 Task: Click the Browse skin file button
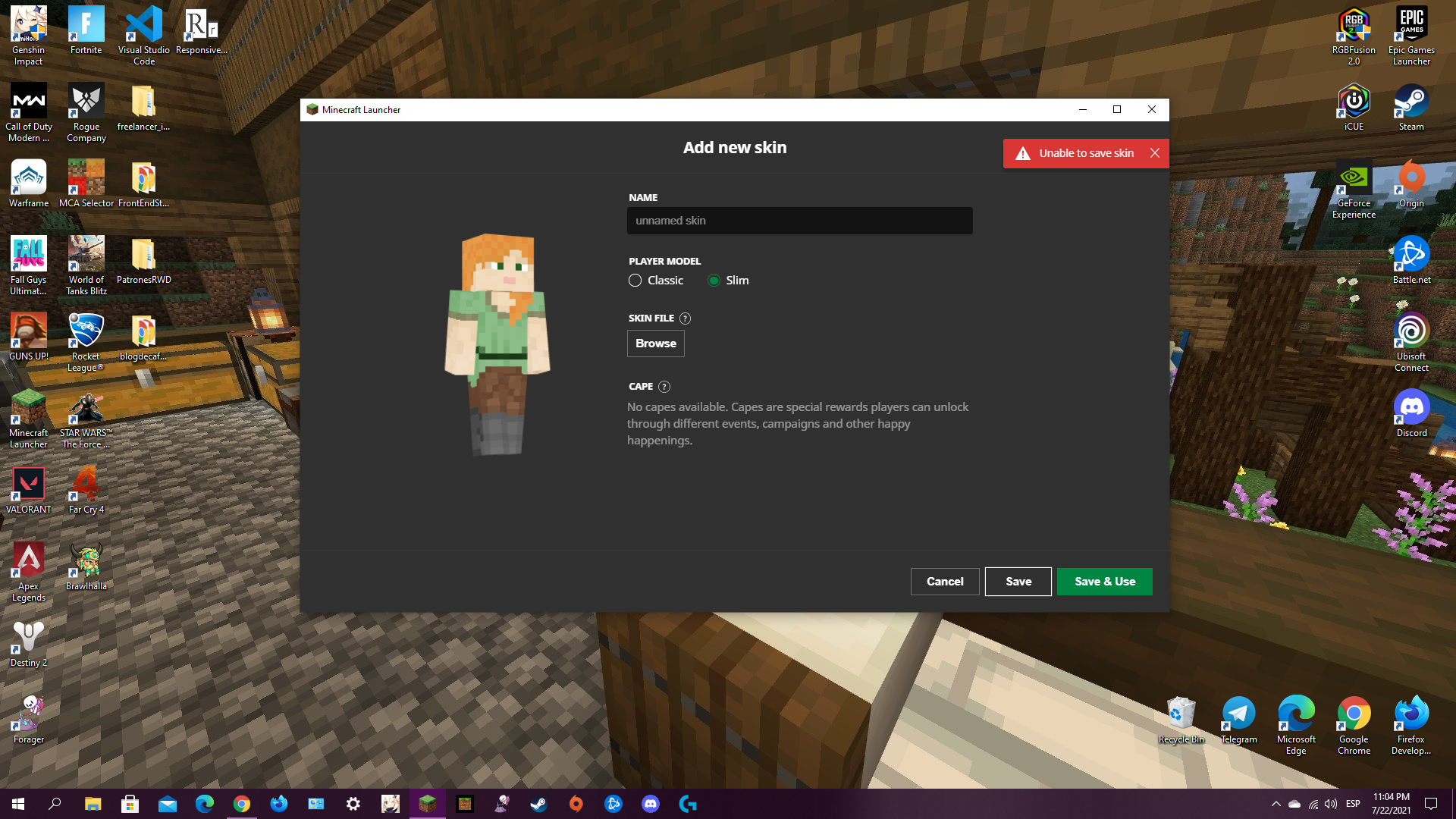655,344
